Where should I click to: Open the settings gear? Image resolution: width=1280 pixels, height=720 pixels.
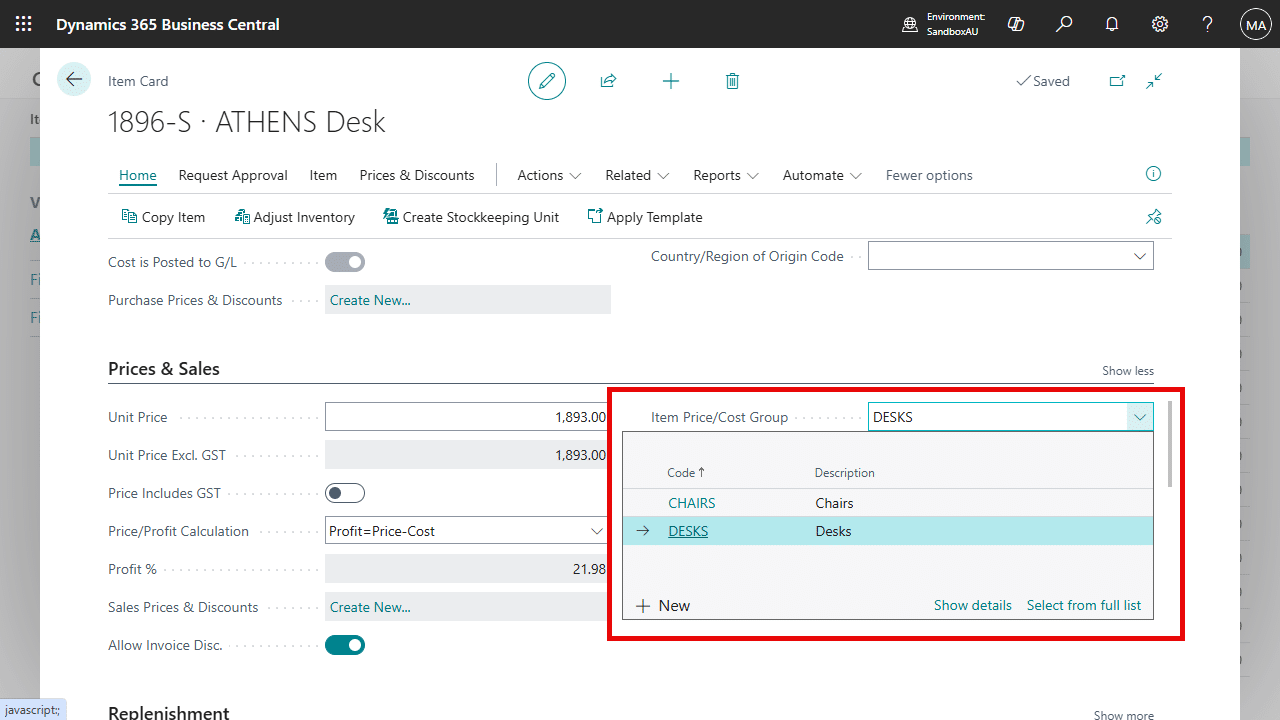(x=1160, y=24)
